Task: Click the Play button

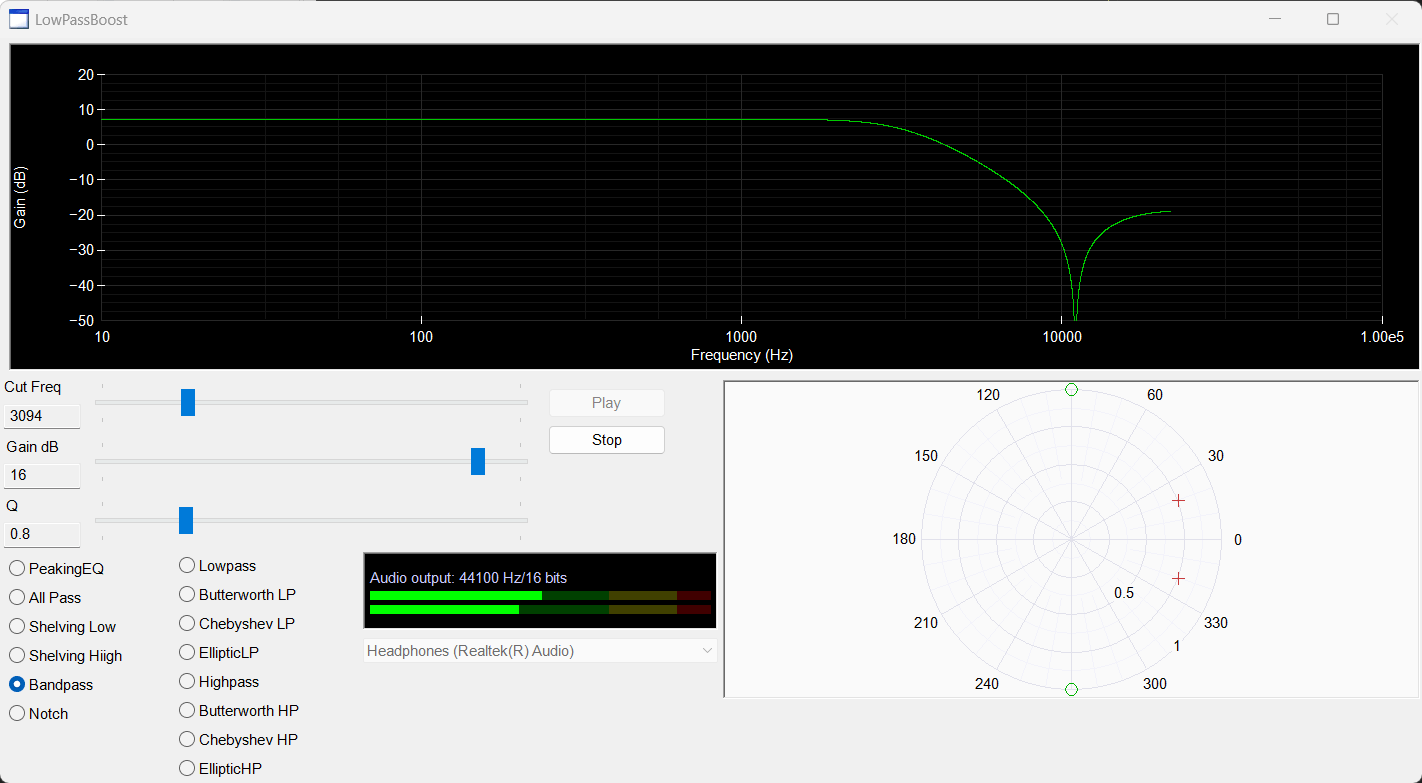Action: click(607, 403)
